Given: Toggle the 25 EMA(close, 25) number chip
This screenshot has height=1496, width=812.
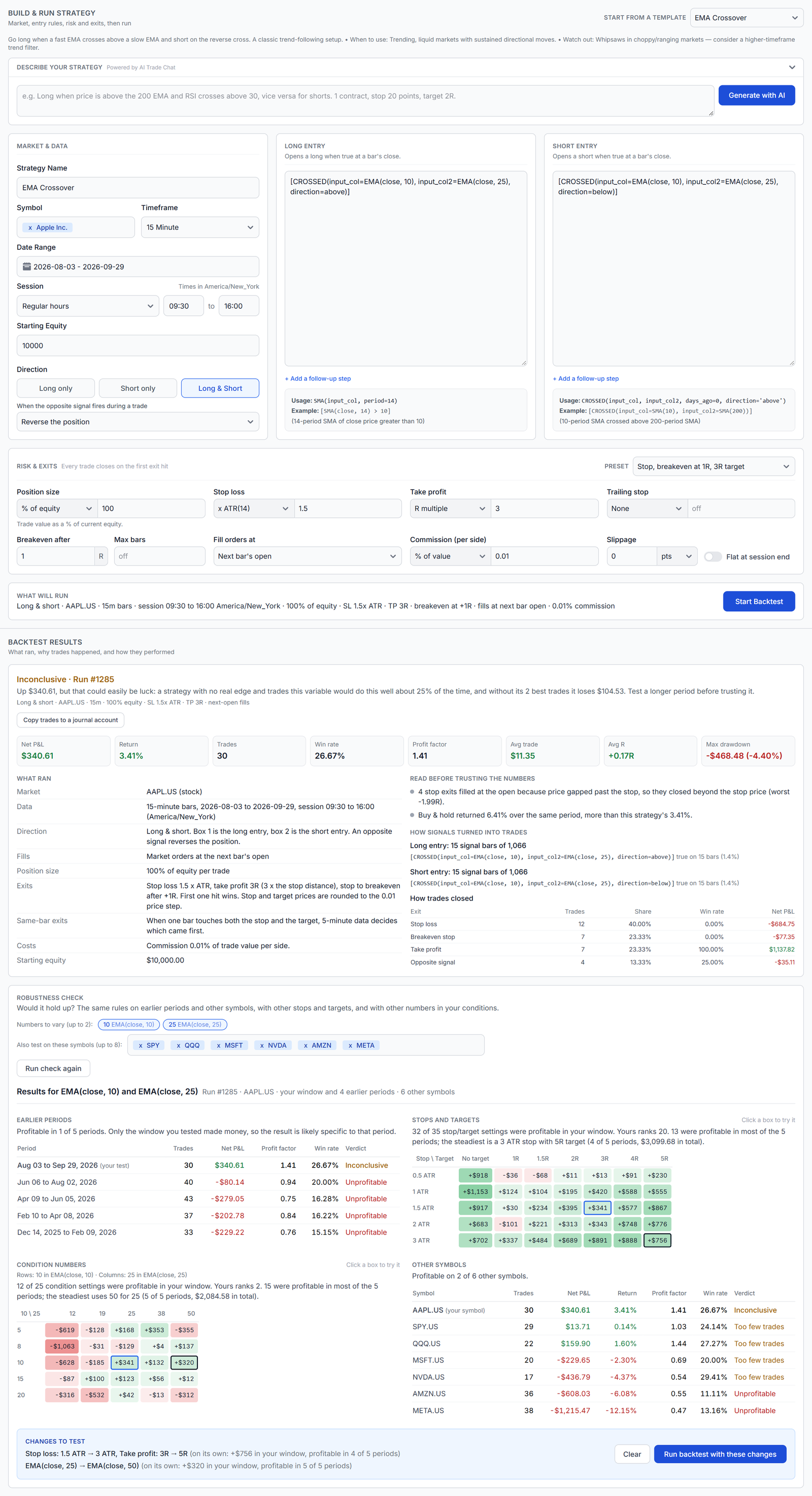Looking at the screenshot, I should pyautogui.click(x=195, y=1024).
